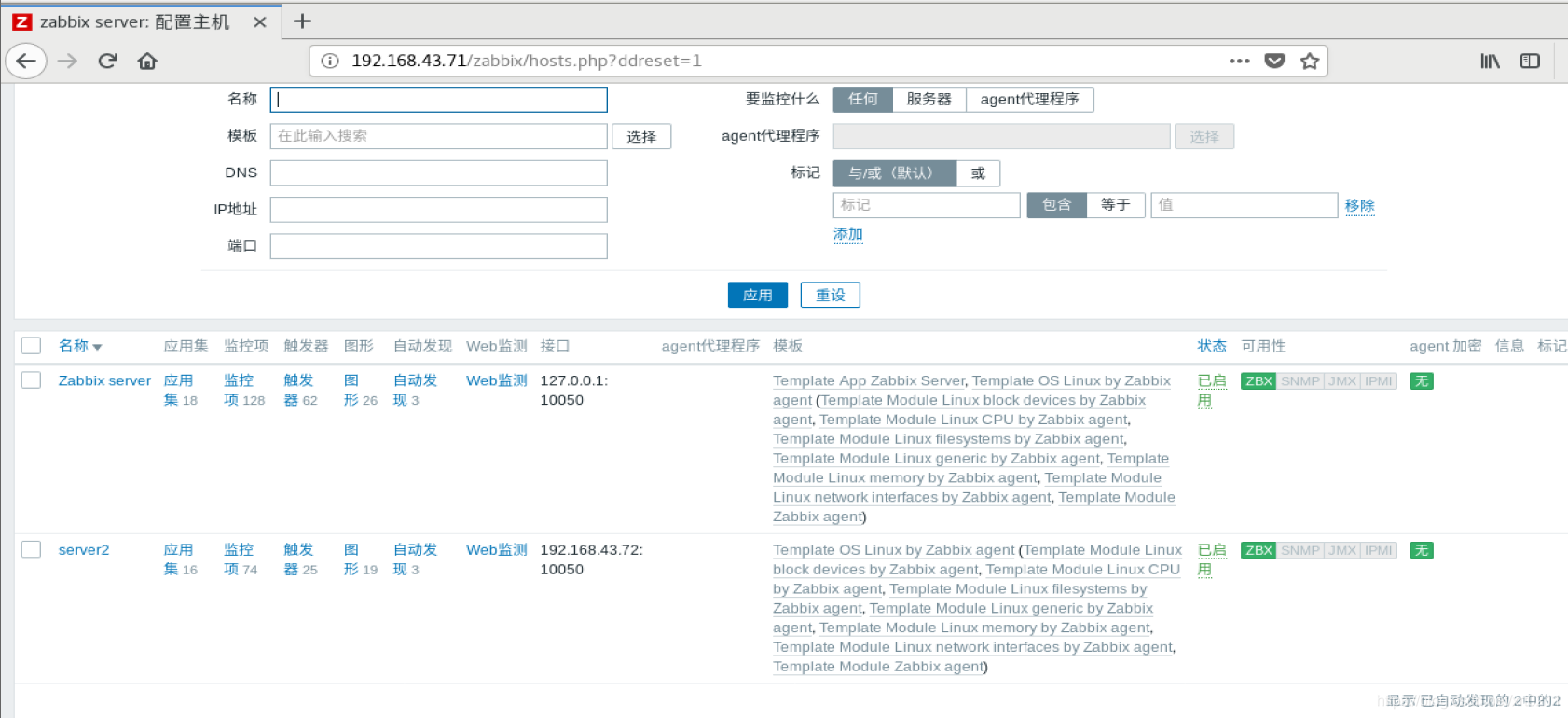
Task: Click 已启用 status for Zabbix server
Action: point(1211,391)
